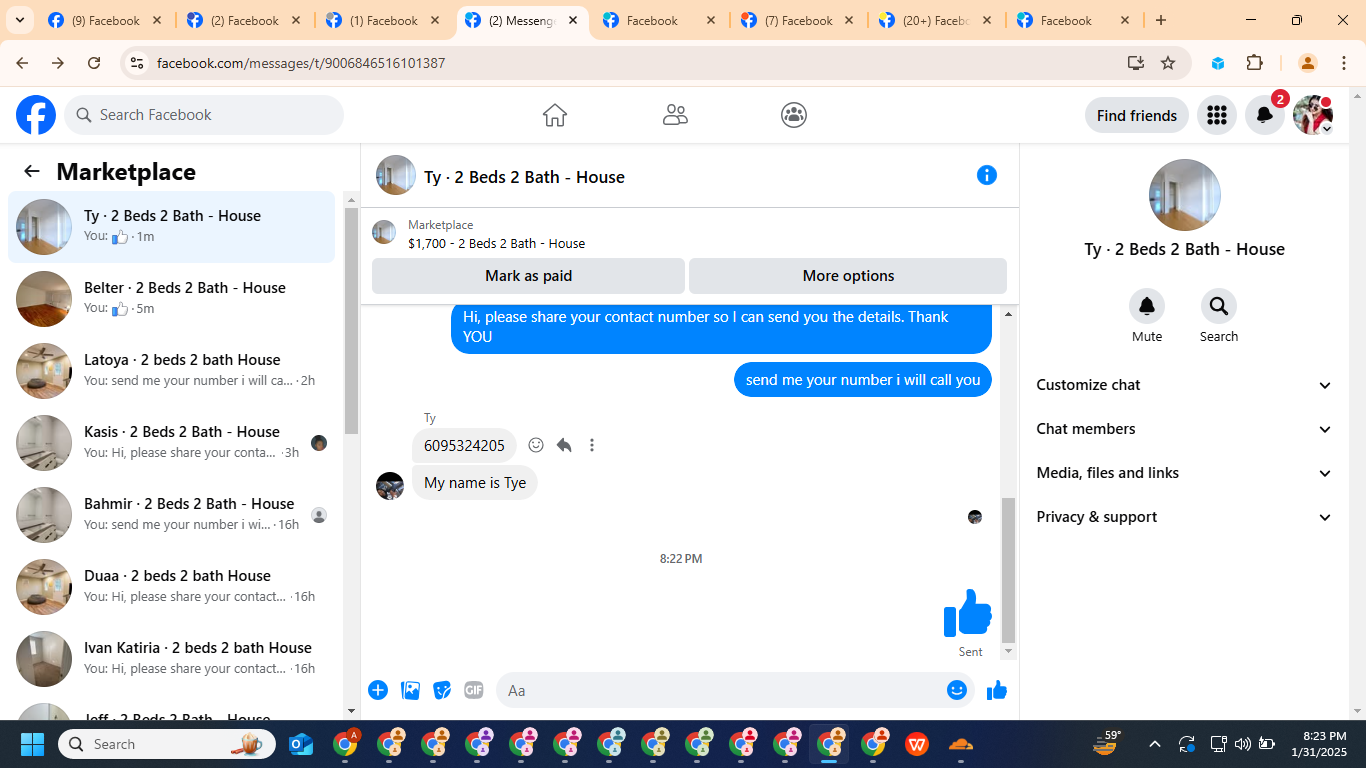
Task: Open the WPS Office taskbar icon
Action: pos(917,744)
